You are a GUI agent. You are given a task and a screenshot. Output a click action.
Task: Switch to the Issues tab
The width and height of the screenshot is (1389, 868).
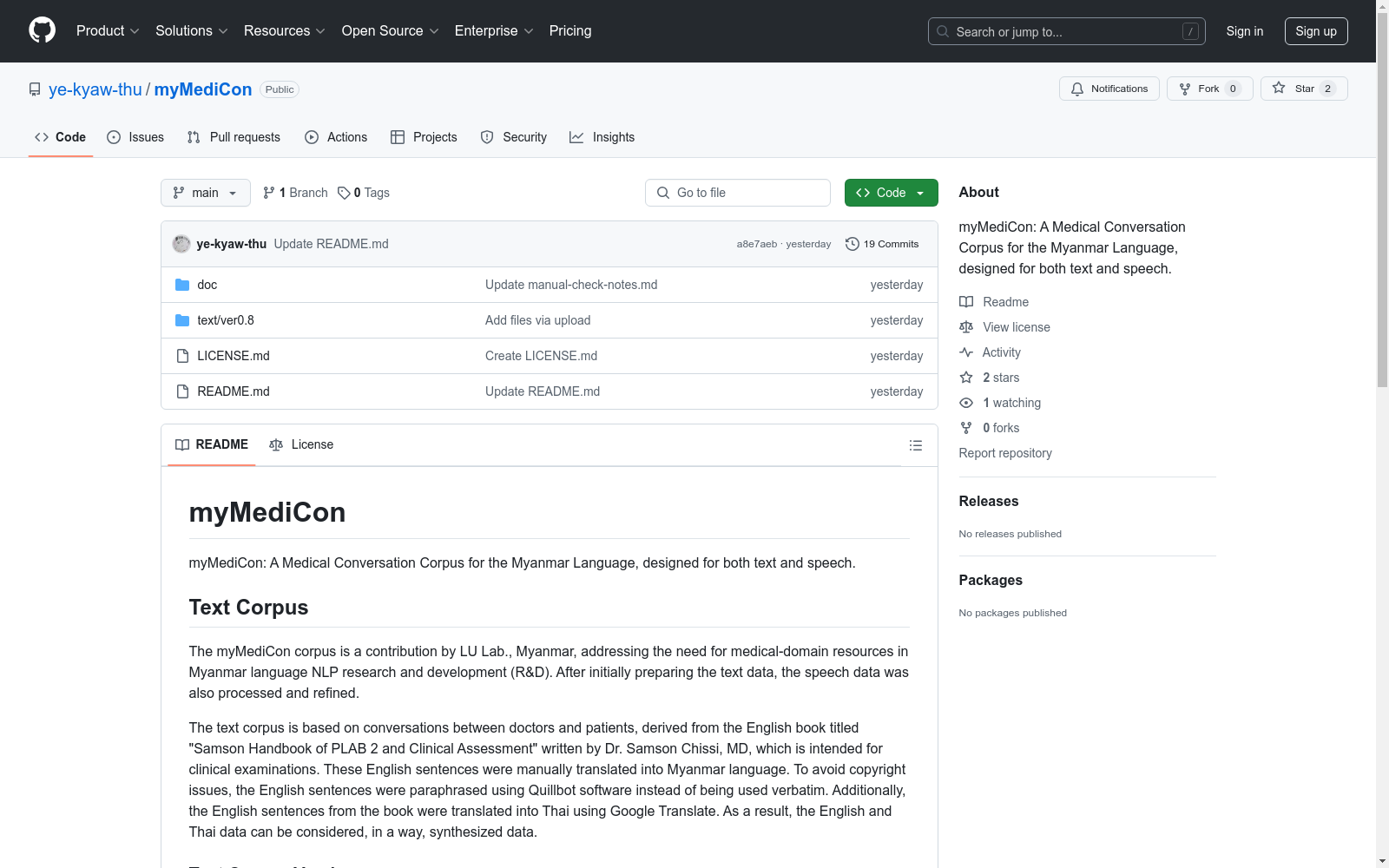tap(135, 137)
